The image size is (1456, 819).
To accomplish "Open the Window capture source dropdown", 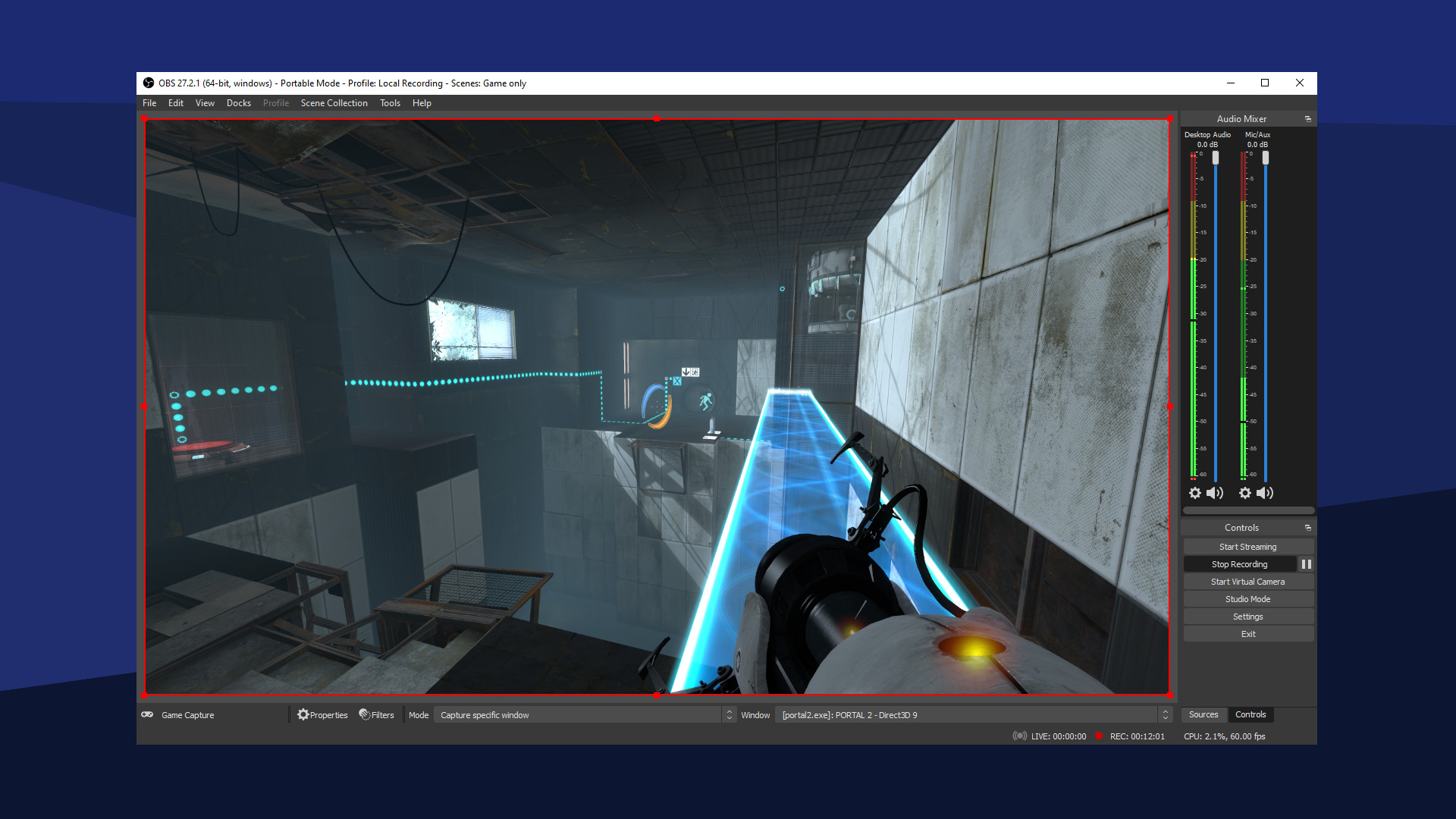I will point(1163,714).
